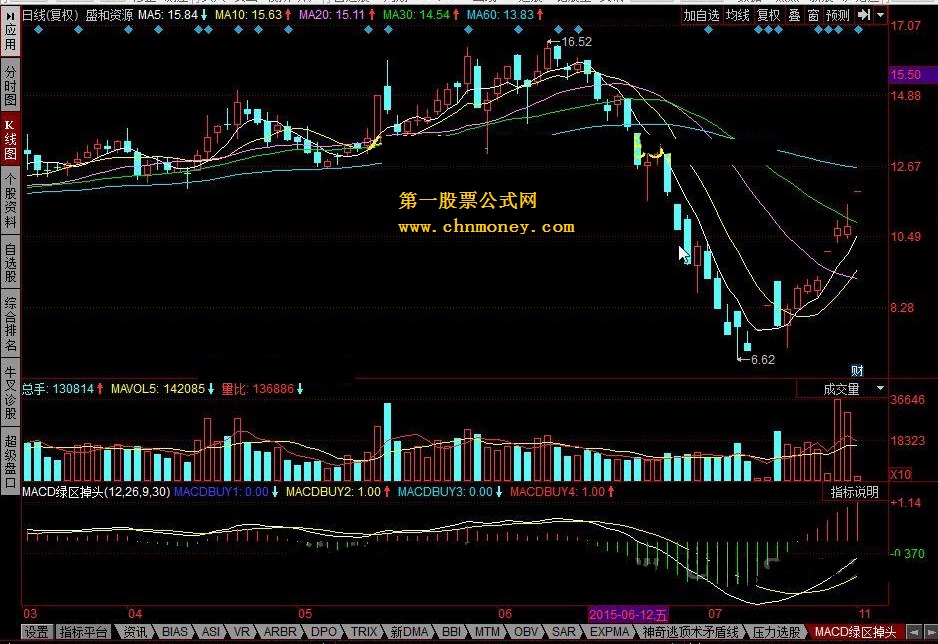The image size is (938, 644).
Task: Select the K线图 sidebar button
Action: click(10, 139)
